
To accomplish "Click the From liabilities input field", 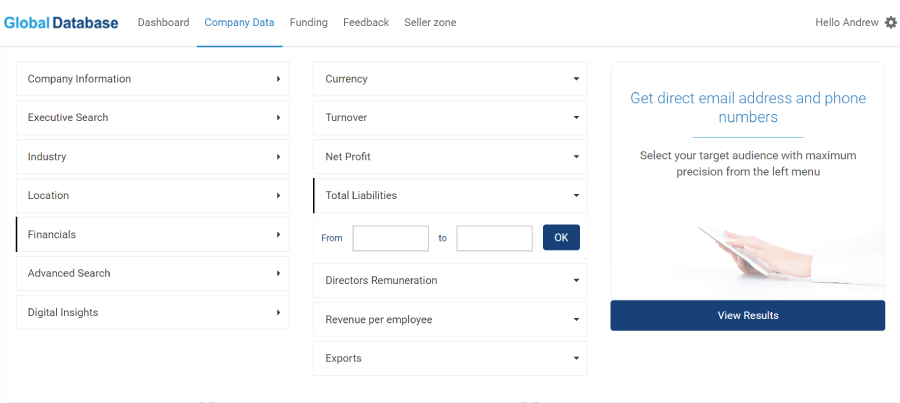I will 390,238.
